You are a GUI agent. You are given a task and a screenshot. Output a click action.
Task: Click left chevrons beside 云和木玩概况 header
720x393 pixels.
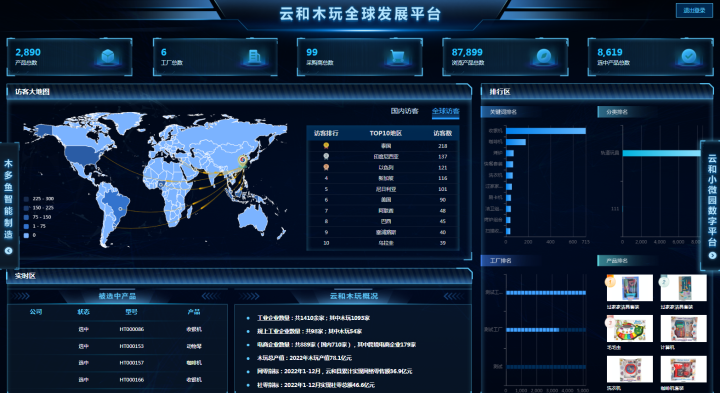click(x=248, y=296)
